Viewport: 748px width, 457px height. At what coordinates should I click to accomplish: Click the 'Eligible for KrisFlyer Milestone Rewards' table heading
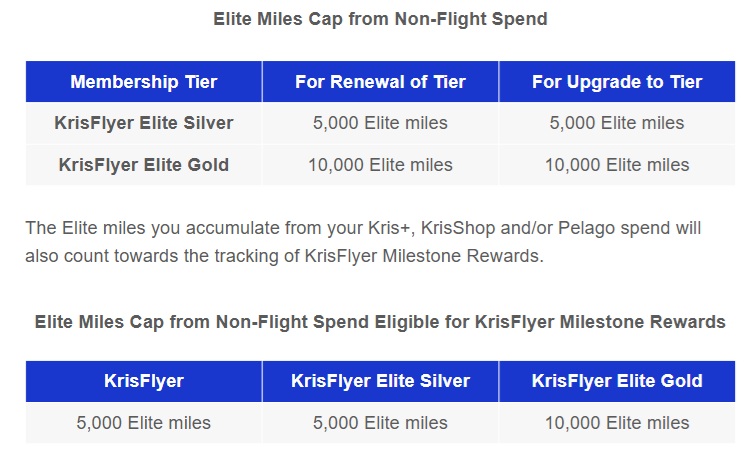pos(380,322)
